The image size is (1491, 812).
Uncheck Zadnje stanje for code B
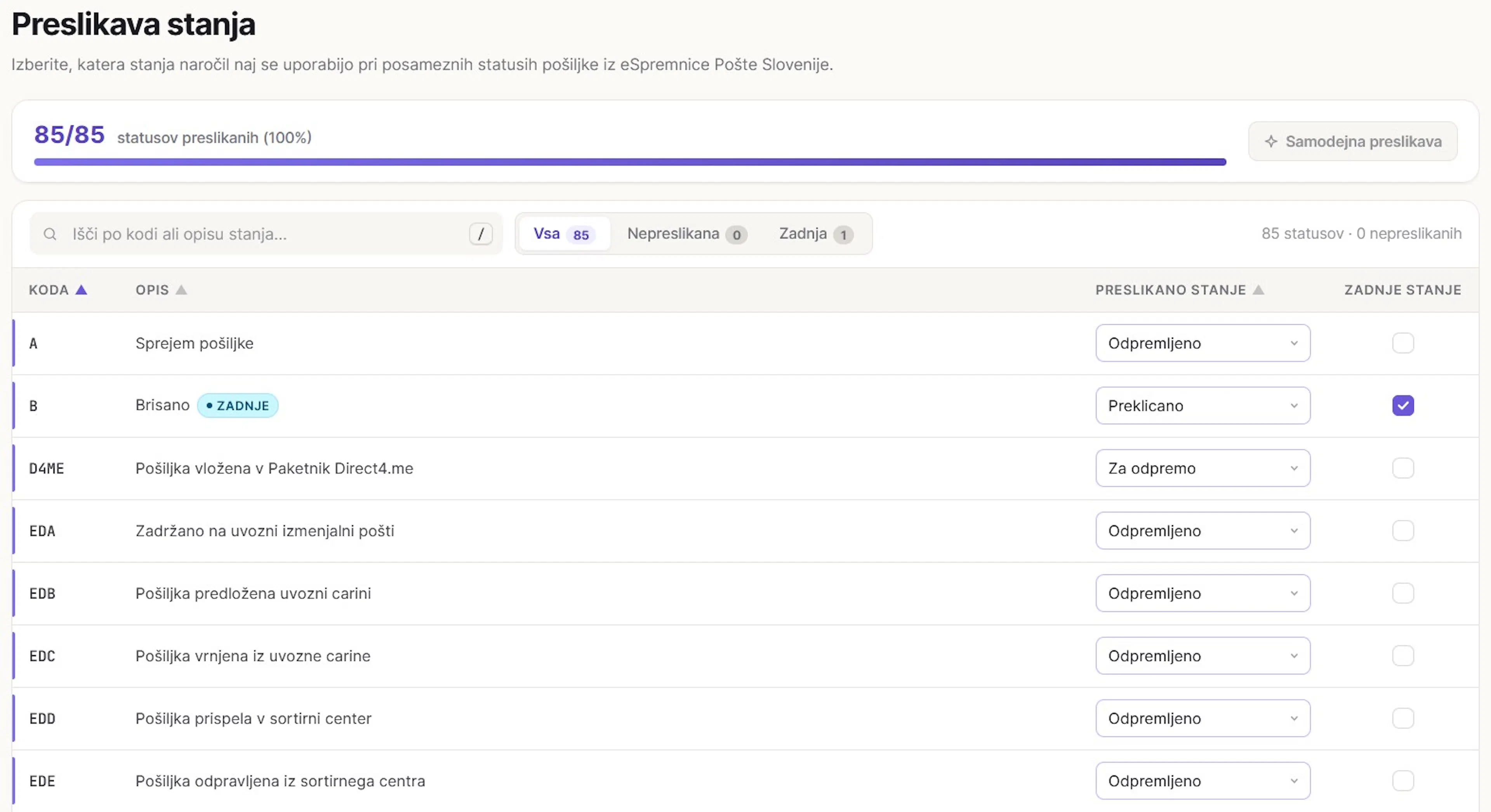[1403, 405]
